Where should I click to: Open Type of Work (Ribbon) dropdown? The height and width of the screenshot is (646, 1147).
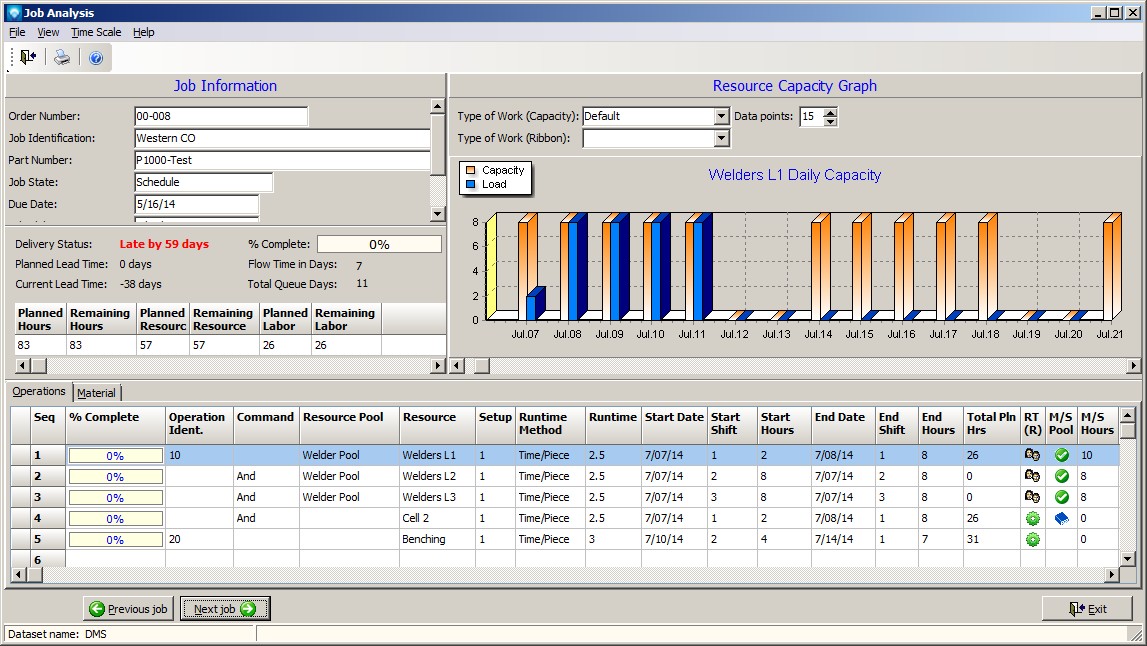pyautogui.click(x=721, y=138)
